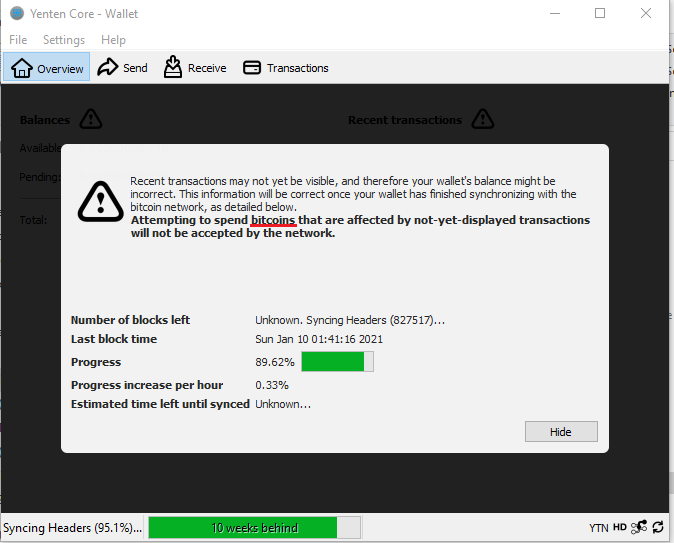
Task: Click the network connections status icon
Action: (x=639, y=527)
